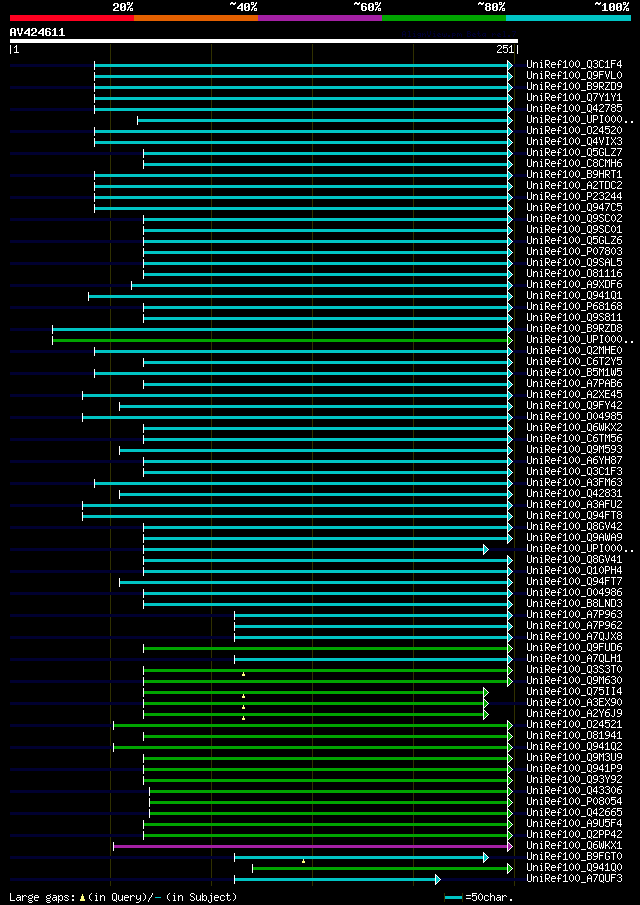Select the UniRef100_P68168 label
Image resolution: width=640 pixels, height=905 pixels.
point(574,307)
